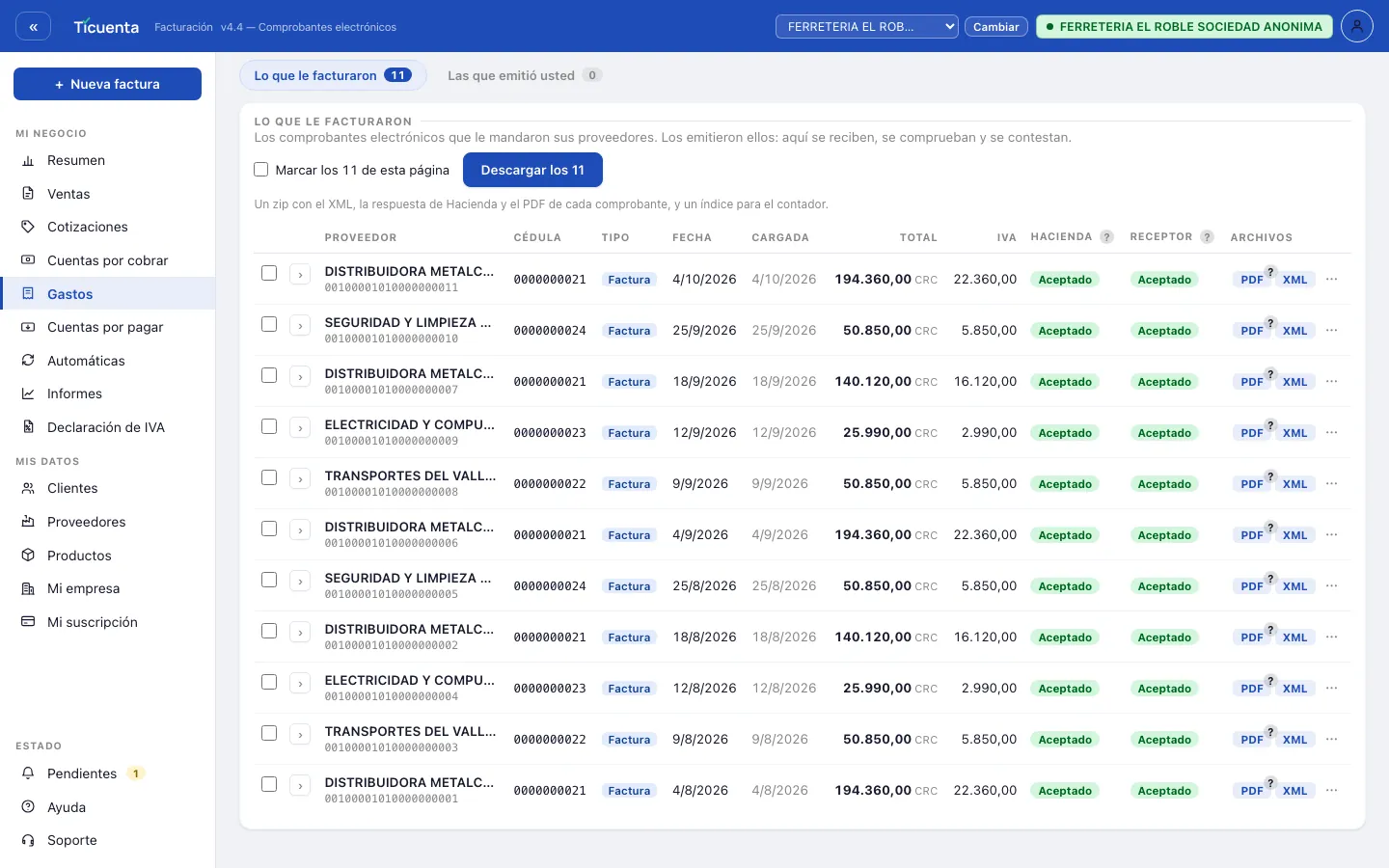Viewport: 1389px width, 868px height.
Task: Expand the 12/8/2026 invoice row
Action: (x=300, y=683)
